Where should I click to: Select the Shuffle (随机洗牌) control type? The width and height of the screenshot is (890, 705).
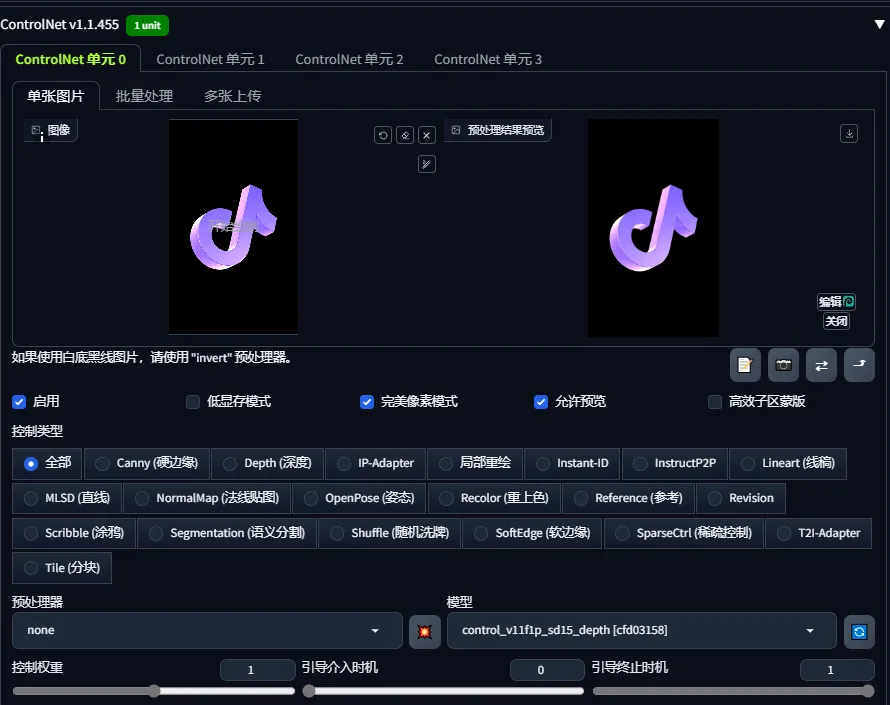click(389, 534)
